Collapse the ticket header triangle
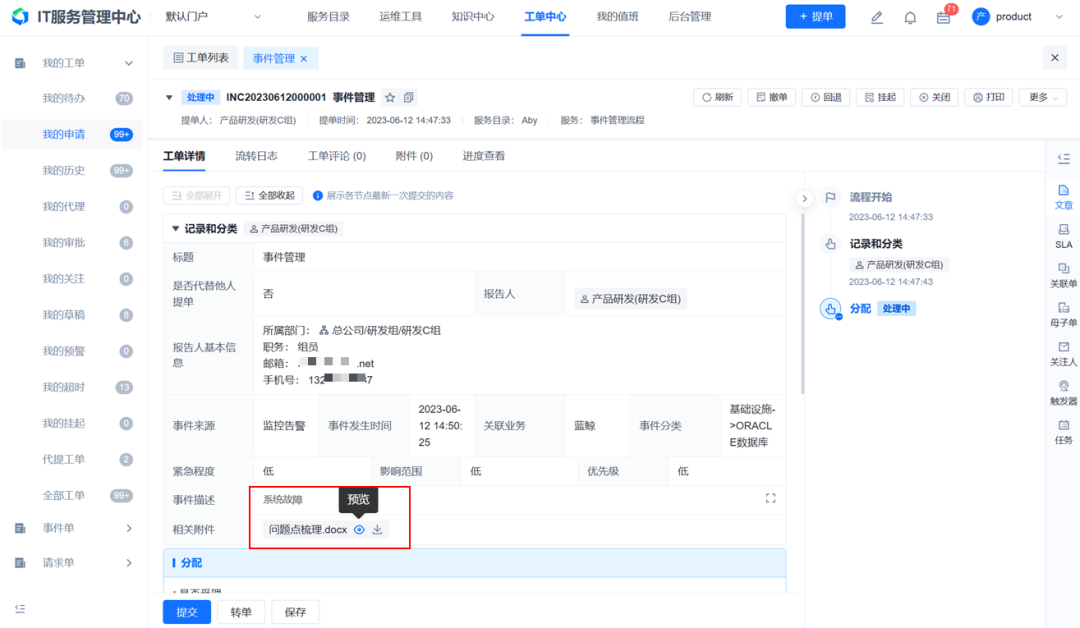 (169, 98)
